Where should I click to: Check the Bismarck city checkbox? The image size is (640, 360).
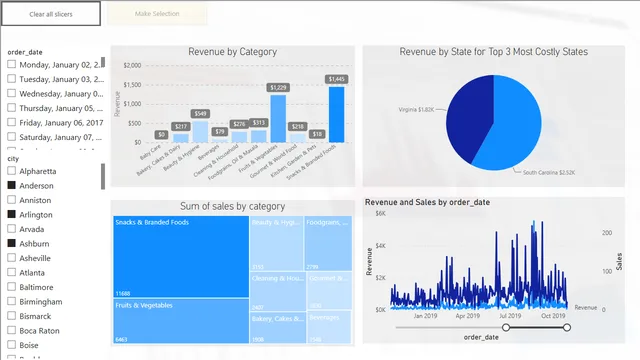point(11,316)
